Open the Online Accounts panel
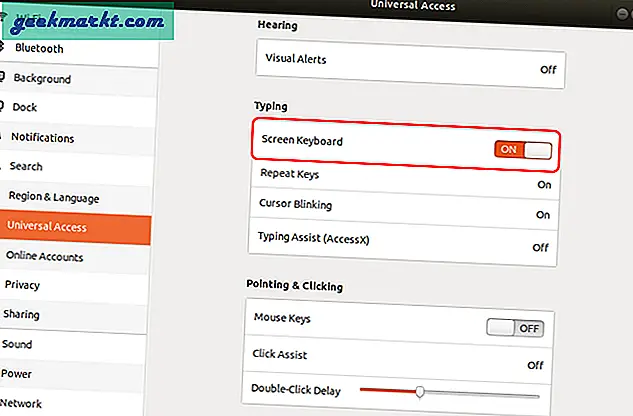633x416 pixels. 44,257
